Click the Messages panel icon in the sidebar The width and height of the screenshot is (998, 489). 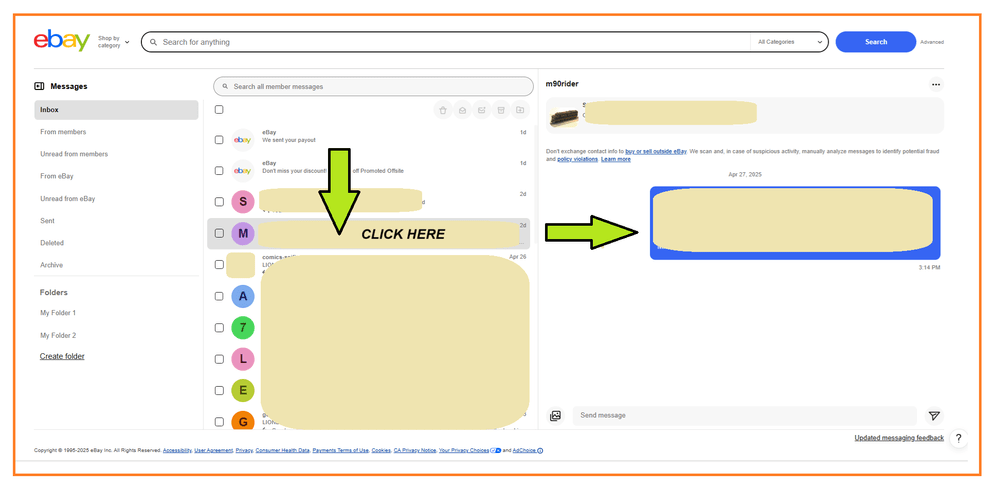coord(39,86)
